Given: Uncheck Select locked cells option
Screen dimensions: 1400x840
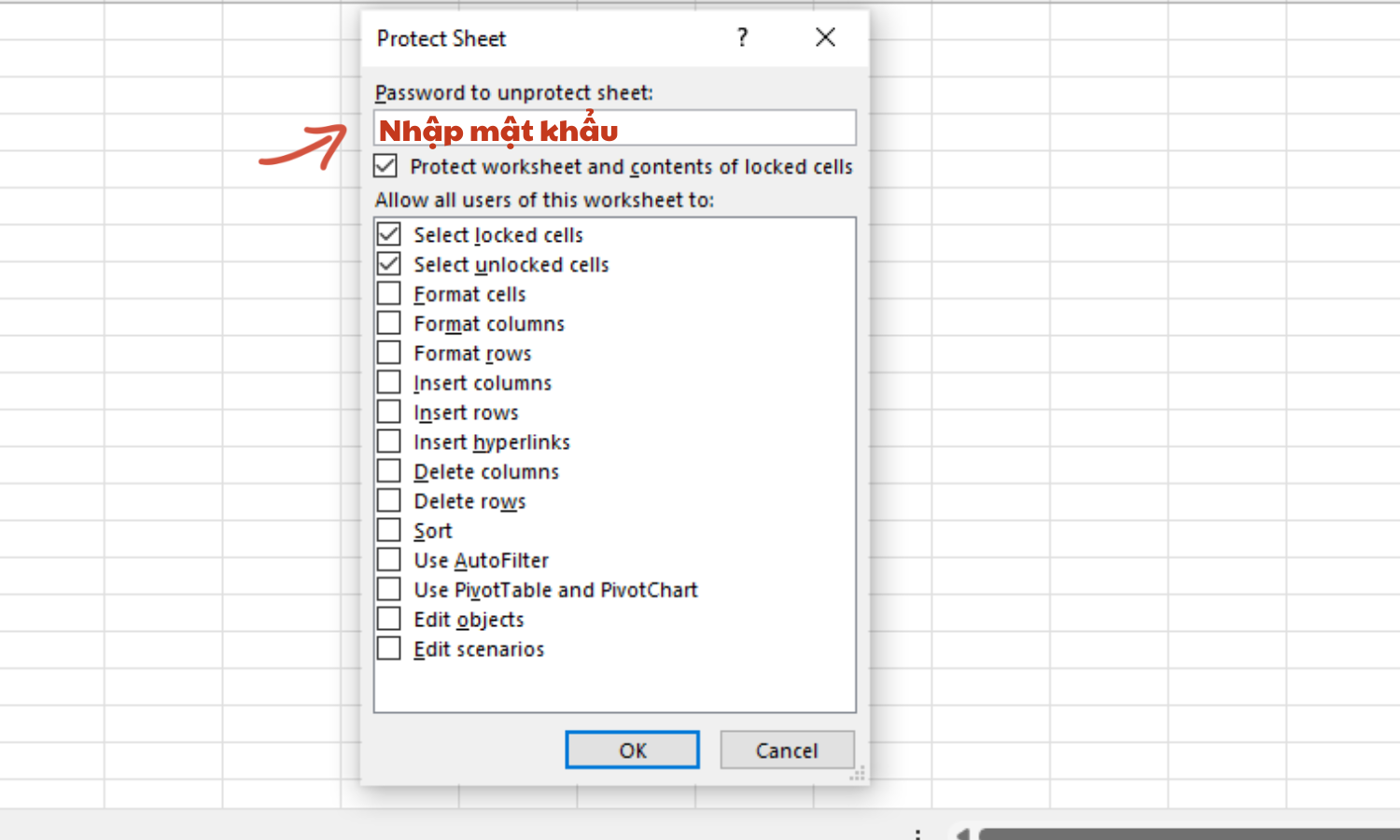Looking at the screenshot, I should (x=389, y=234).
